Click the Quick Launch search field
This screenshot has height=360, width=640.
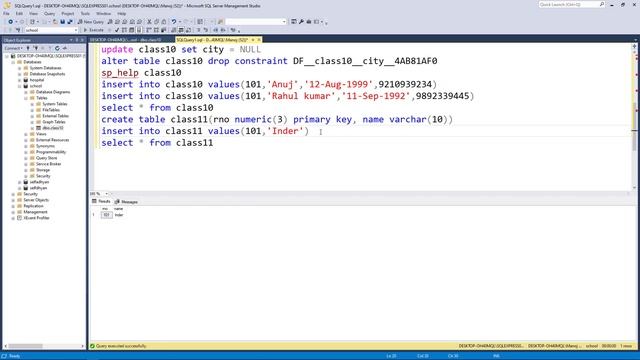pyautogui.click(x=571, y=4)
